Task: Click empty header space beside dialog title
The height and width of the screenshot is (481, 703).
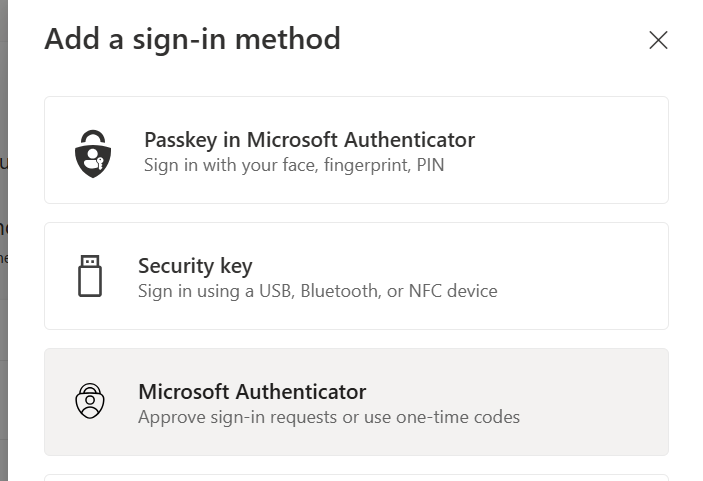Action: (x=490, y=40)
